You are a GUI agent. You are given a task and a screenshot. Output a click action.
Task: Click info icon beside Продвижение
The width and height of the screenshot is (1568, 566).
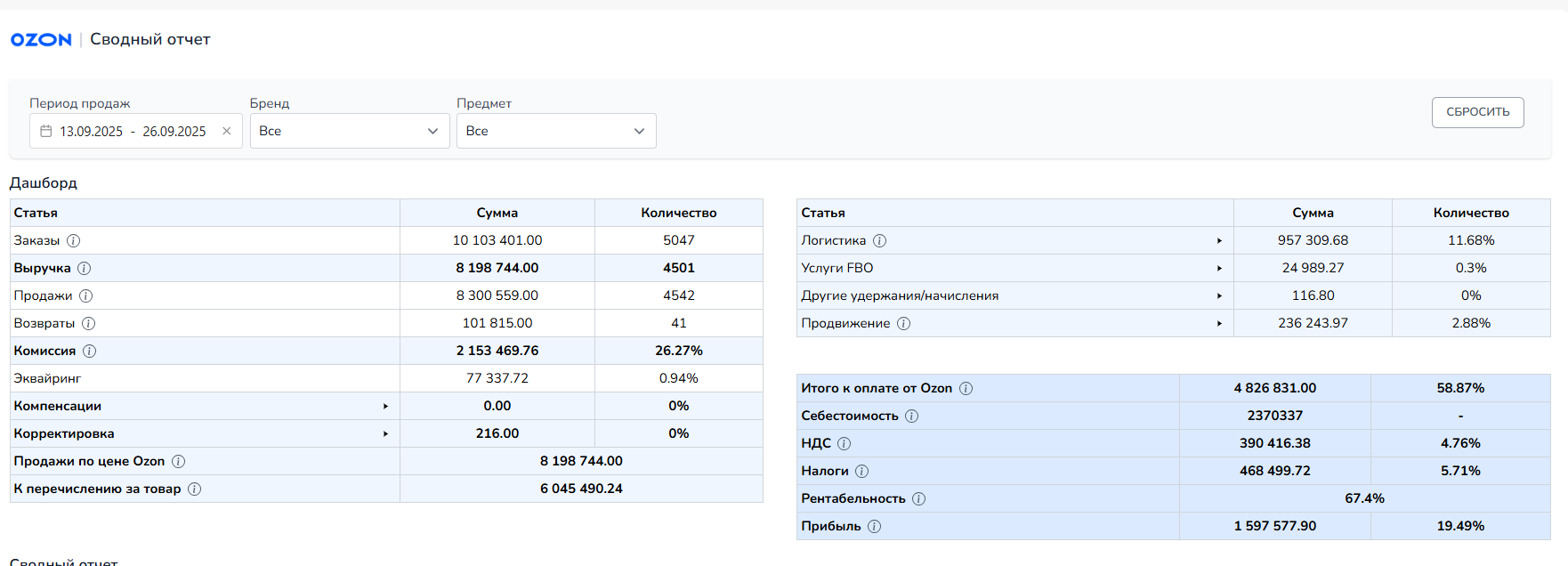tap(903, 323)
